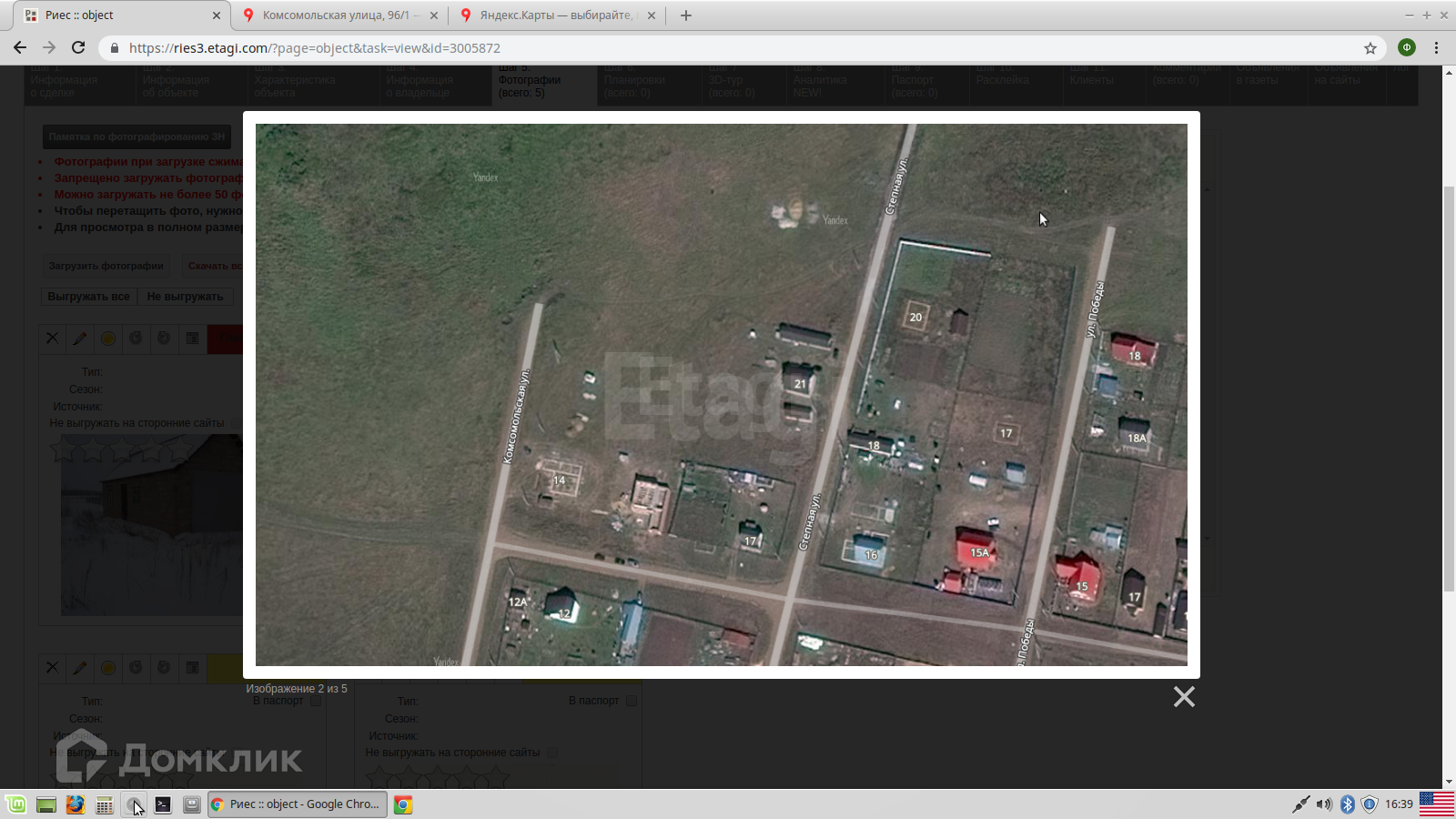Switch to the Яндекс.Карты browser tab
Viewport: 1456px width, 819px height.
pos(557,15)
